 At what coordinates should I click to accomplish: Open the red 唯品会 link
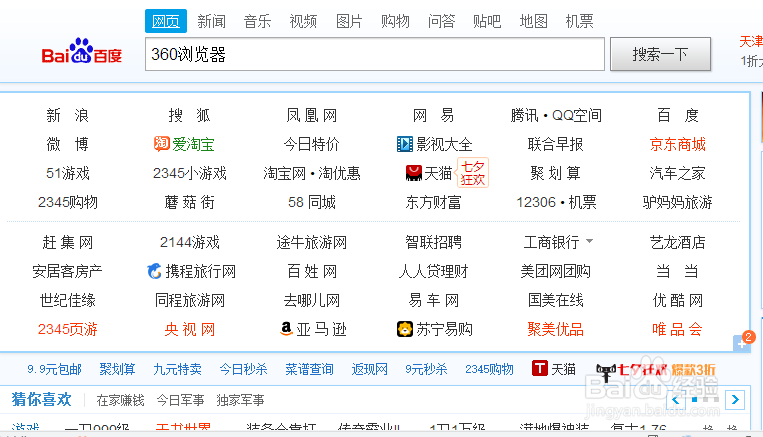677,329
